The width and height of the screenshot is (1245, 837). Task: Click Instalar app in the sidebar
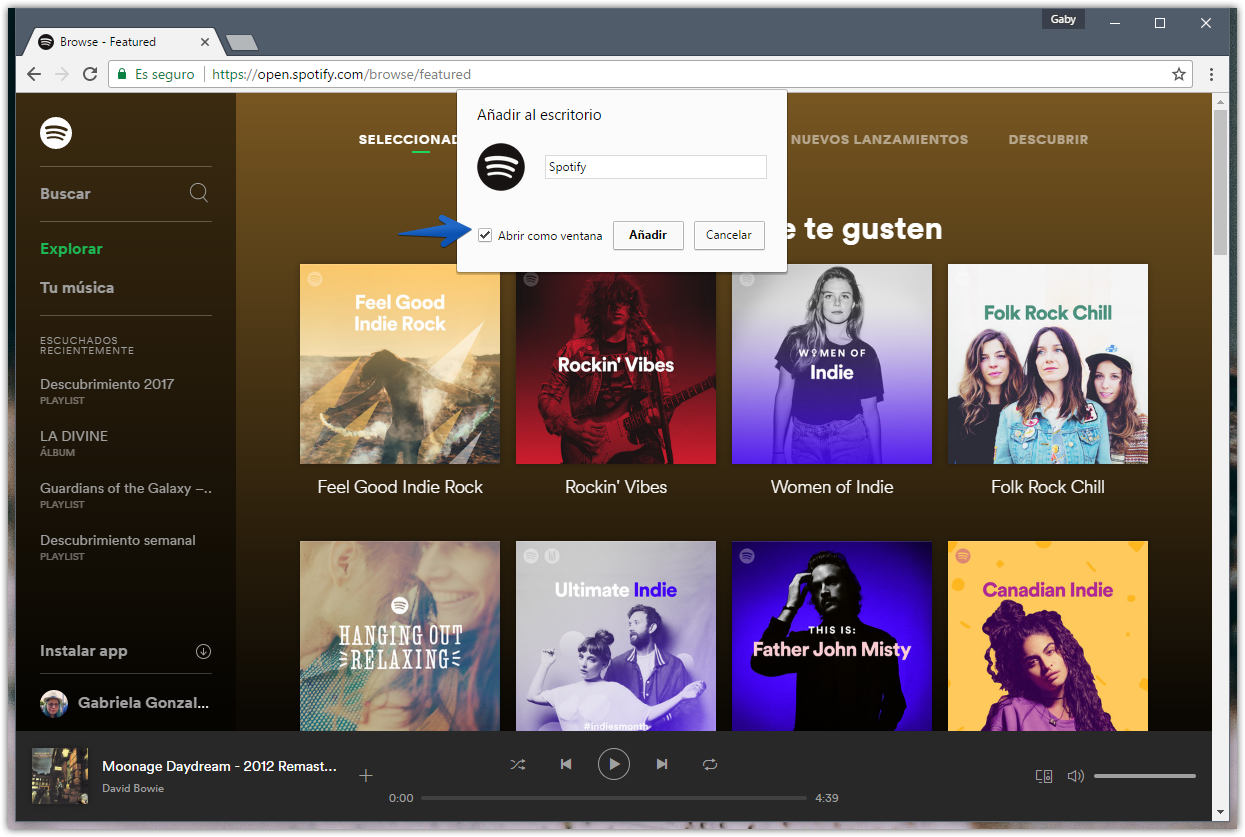(x=84, y=651)
